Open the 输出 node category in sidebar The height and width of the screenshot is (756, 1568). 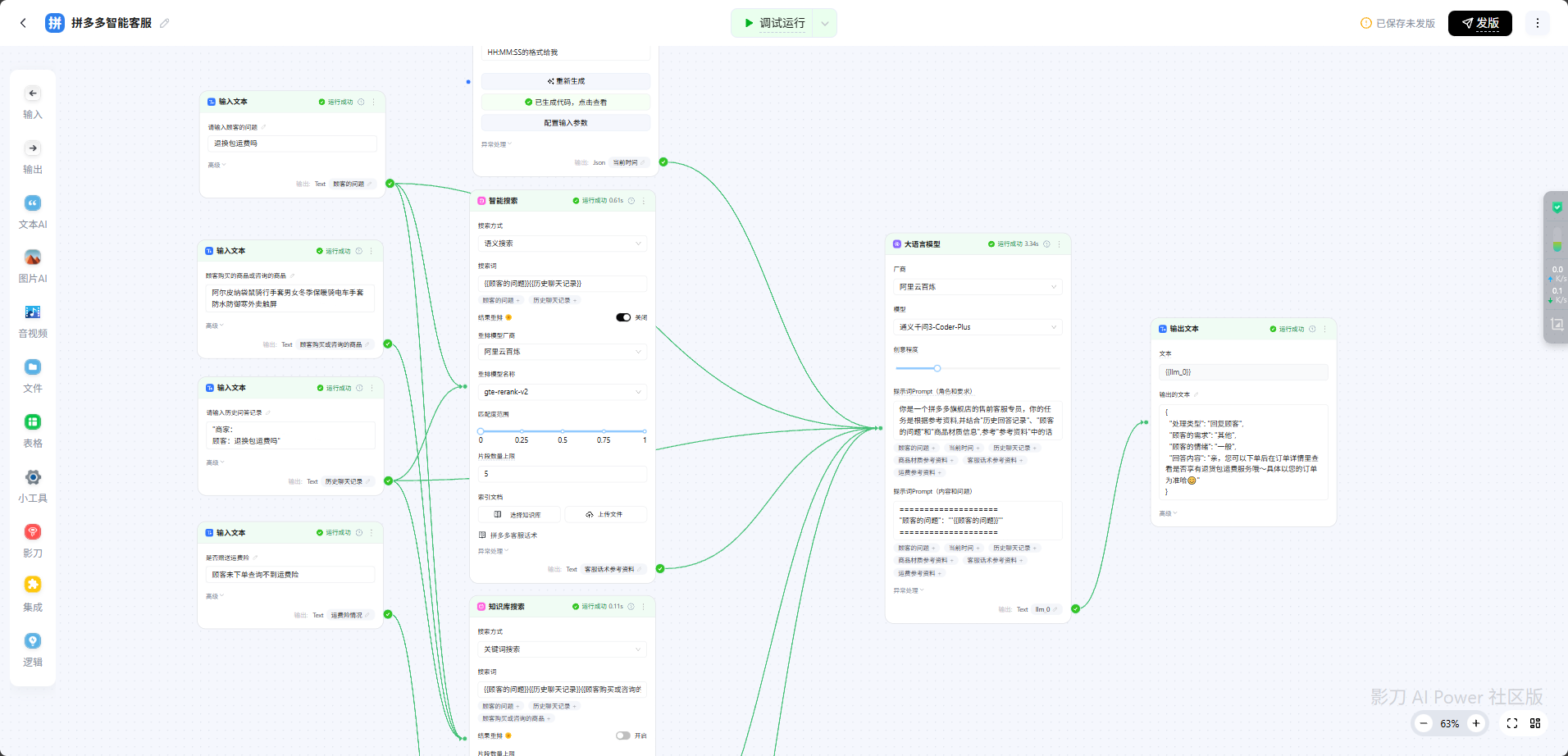pos(33,157)
